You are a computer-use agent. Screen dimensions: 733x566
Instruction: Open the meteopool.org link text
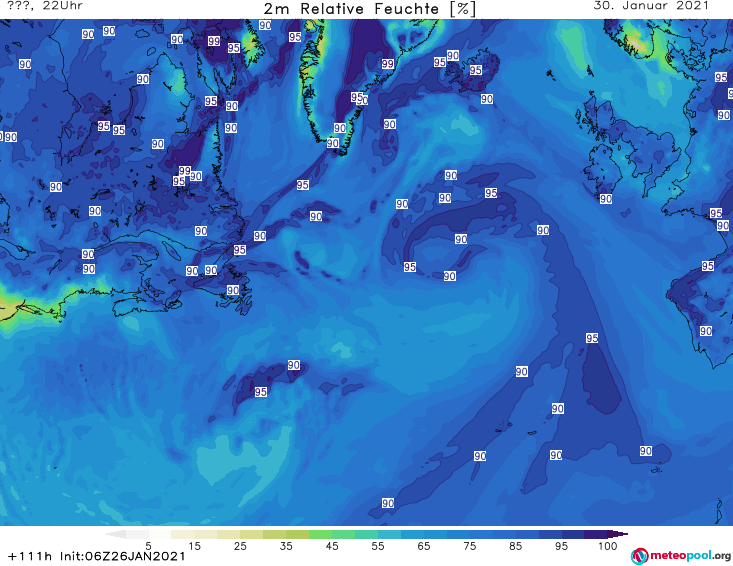(690, 556)
